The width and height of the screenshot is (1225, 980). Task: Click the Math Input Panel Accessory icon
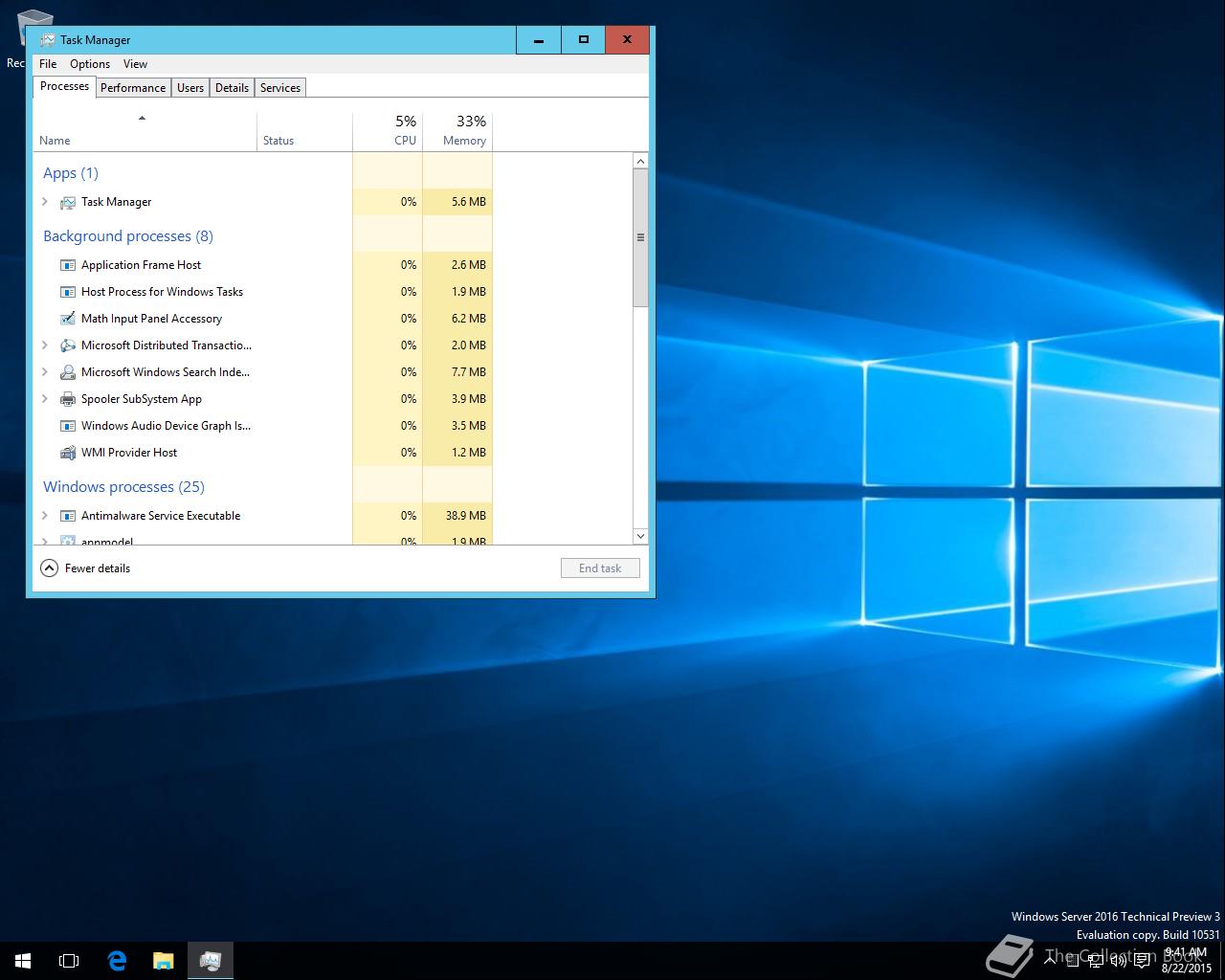click(x=68, y=319)
